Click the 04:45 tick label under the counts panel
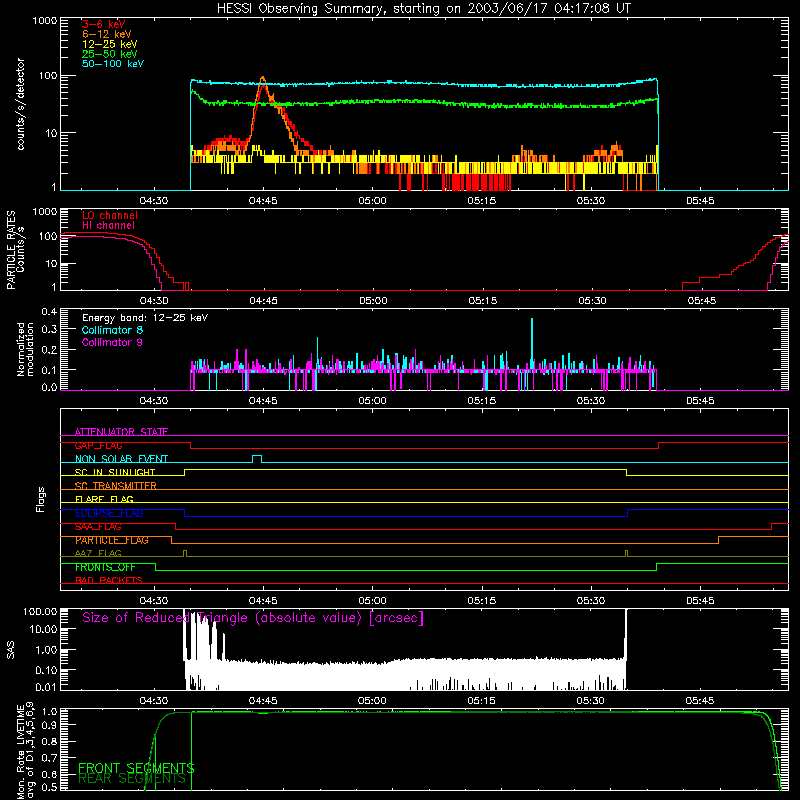Screen dimensions: 800x800 coord(263,201)
